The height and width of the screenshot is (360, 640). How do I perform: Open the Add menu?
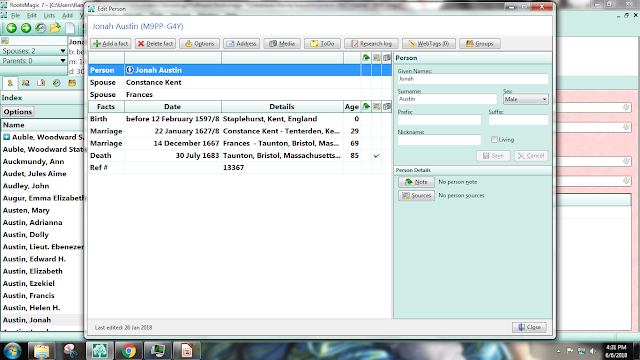[x=67, y=16]
